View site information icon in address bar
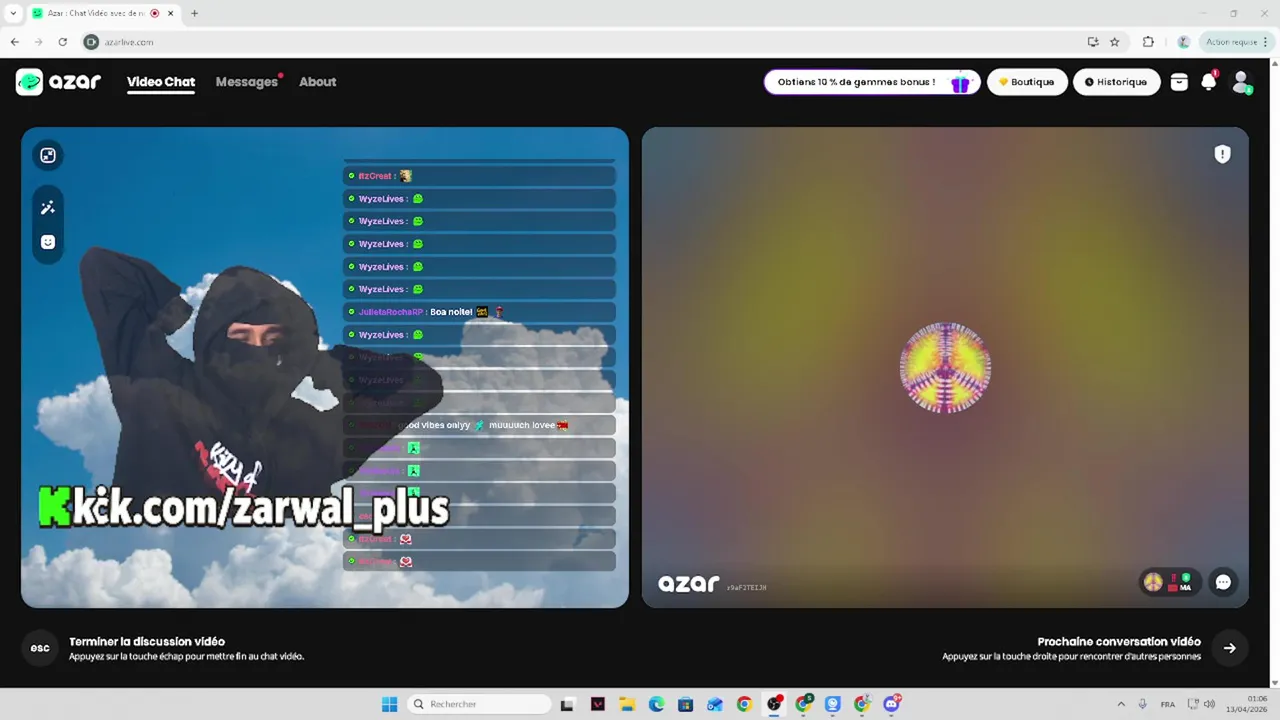 91,42
